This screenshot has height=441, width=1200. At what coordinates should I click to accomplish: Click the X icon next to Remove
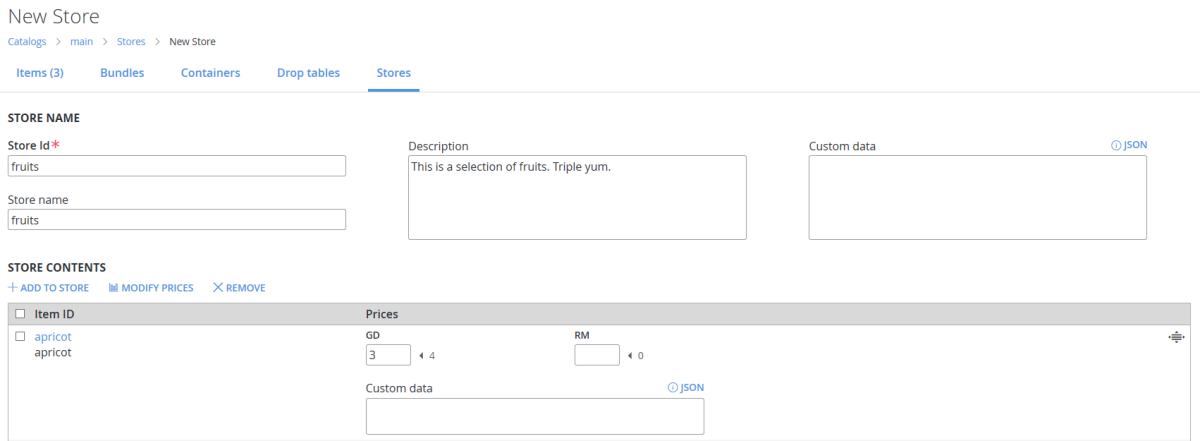coord(218,288)
